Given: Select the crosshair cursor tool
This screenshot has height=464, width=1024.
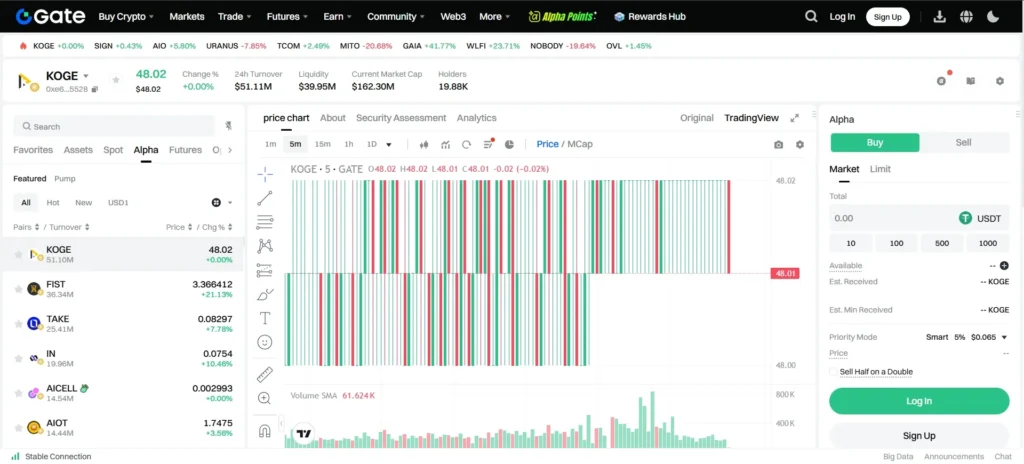Looking at the screenshot, I should pyautogui.click(x=265, y=173).
